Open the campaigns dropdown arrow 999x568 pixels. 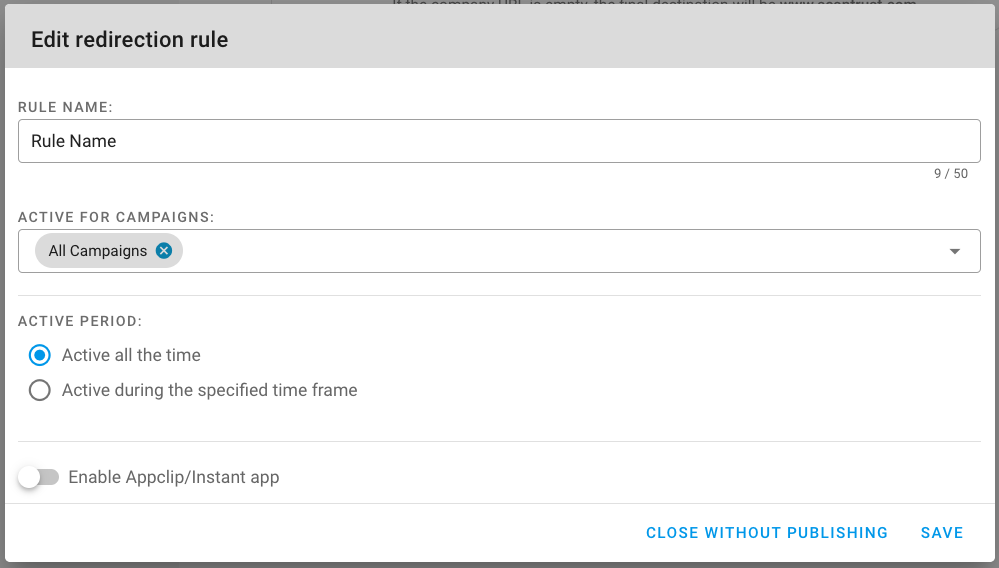click(x=954, y=252)
